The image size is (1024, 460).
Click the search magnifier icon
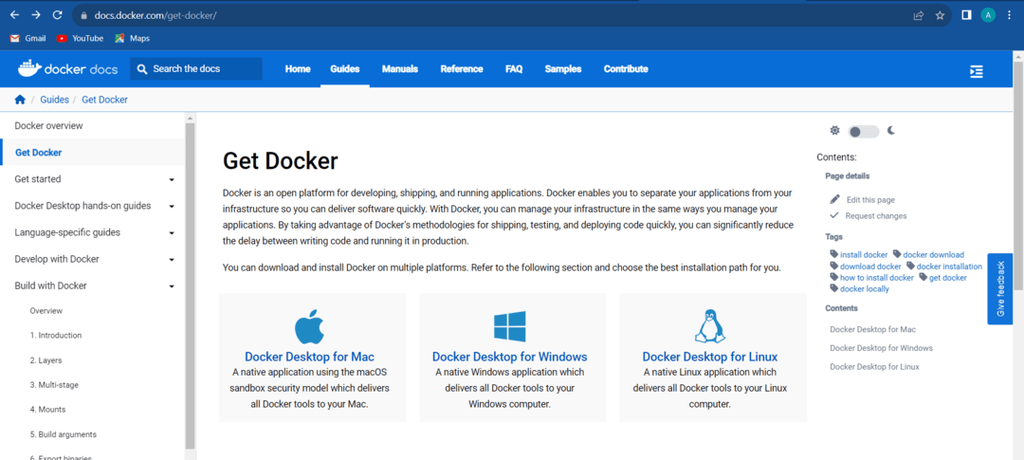[x=142, y=69]
